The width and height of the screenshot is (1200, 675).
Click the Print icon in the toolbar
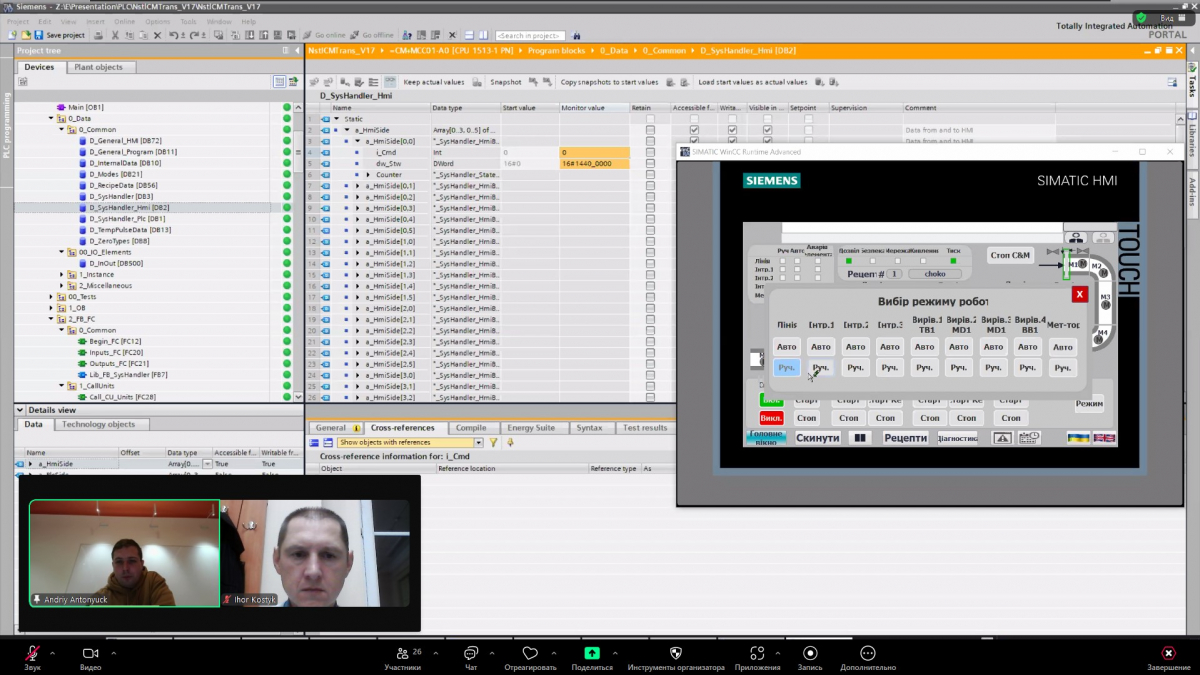click(x=98, y=35)
